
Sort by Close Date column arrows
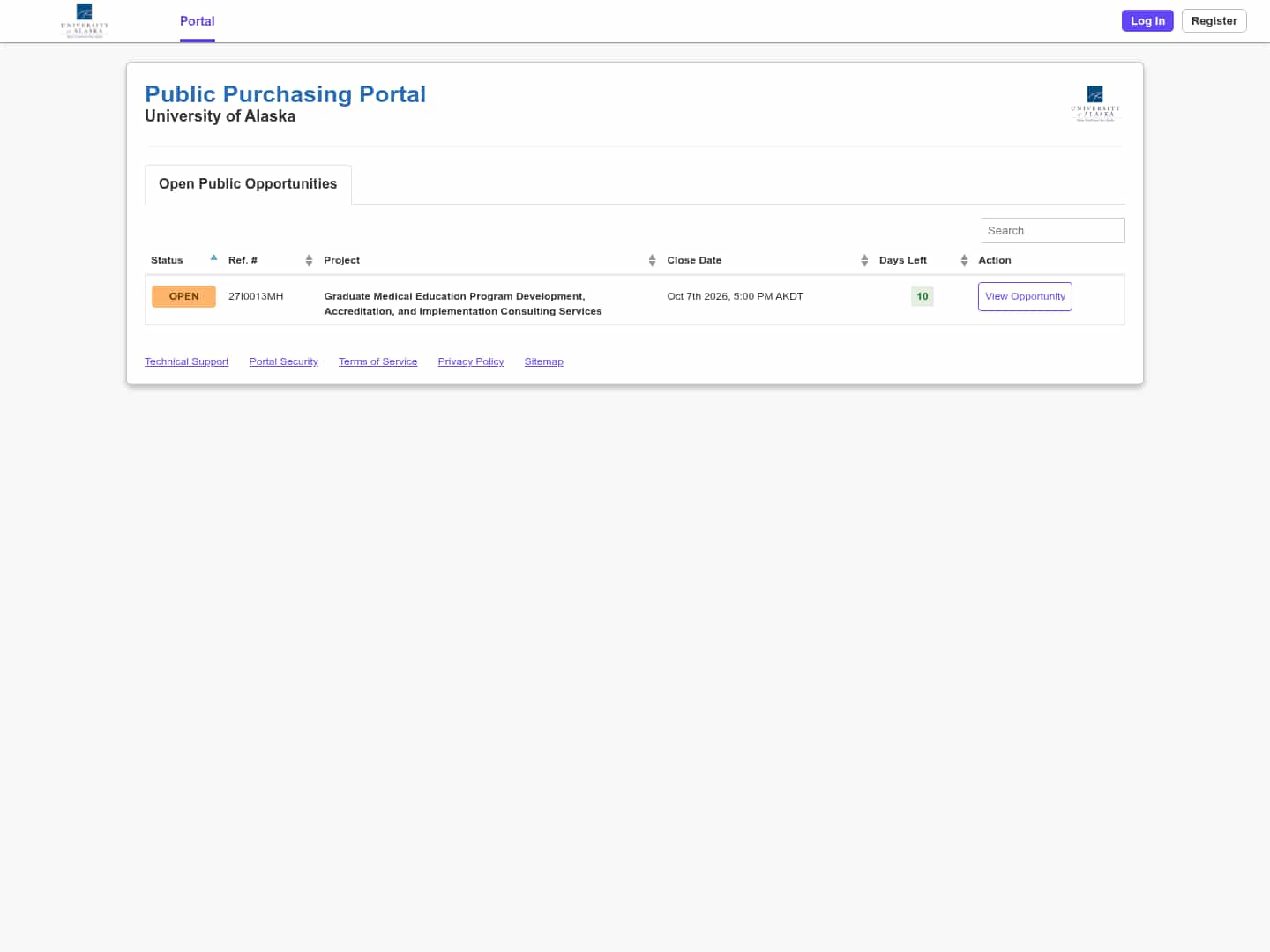click(x=864, y=260)
